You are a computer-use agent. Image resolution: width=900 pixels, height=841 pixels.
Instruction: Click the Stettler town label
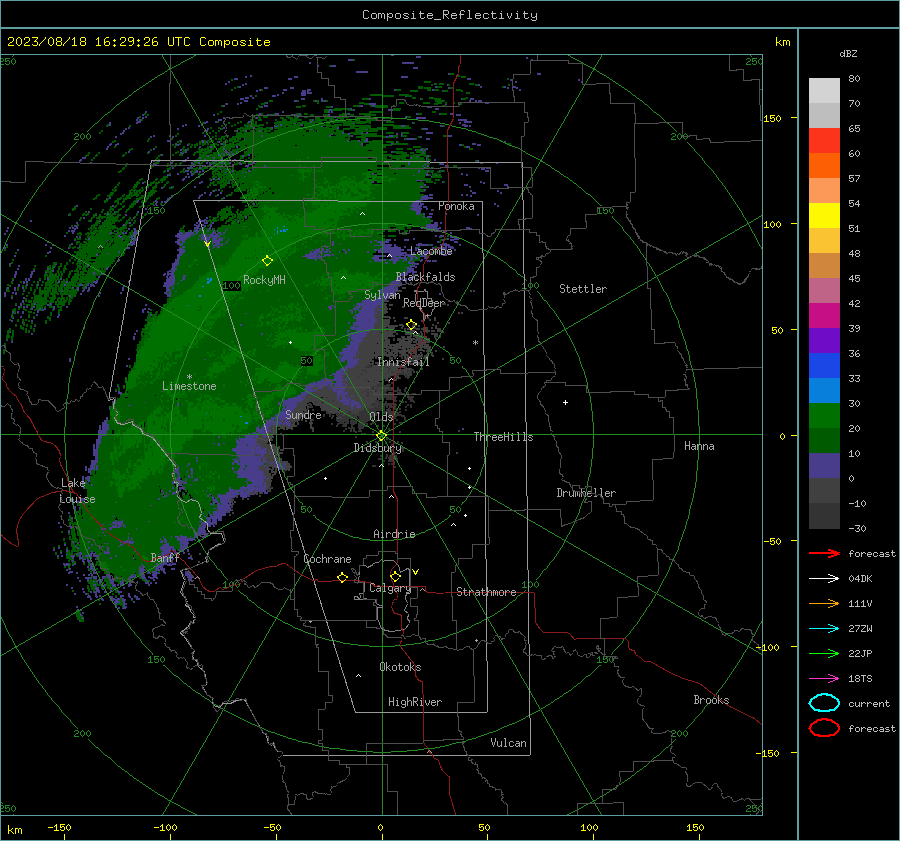click(x=583, y=289)
